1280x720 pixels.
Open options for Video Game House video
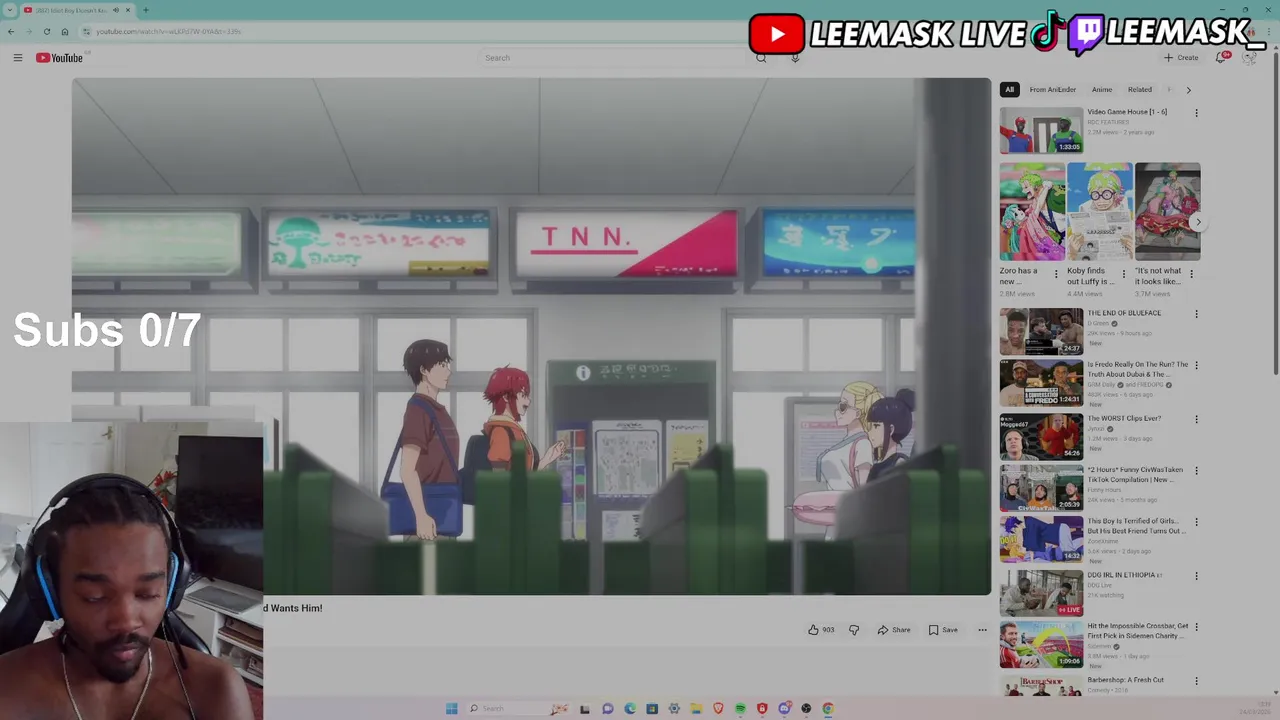pos(1196,113)
